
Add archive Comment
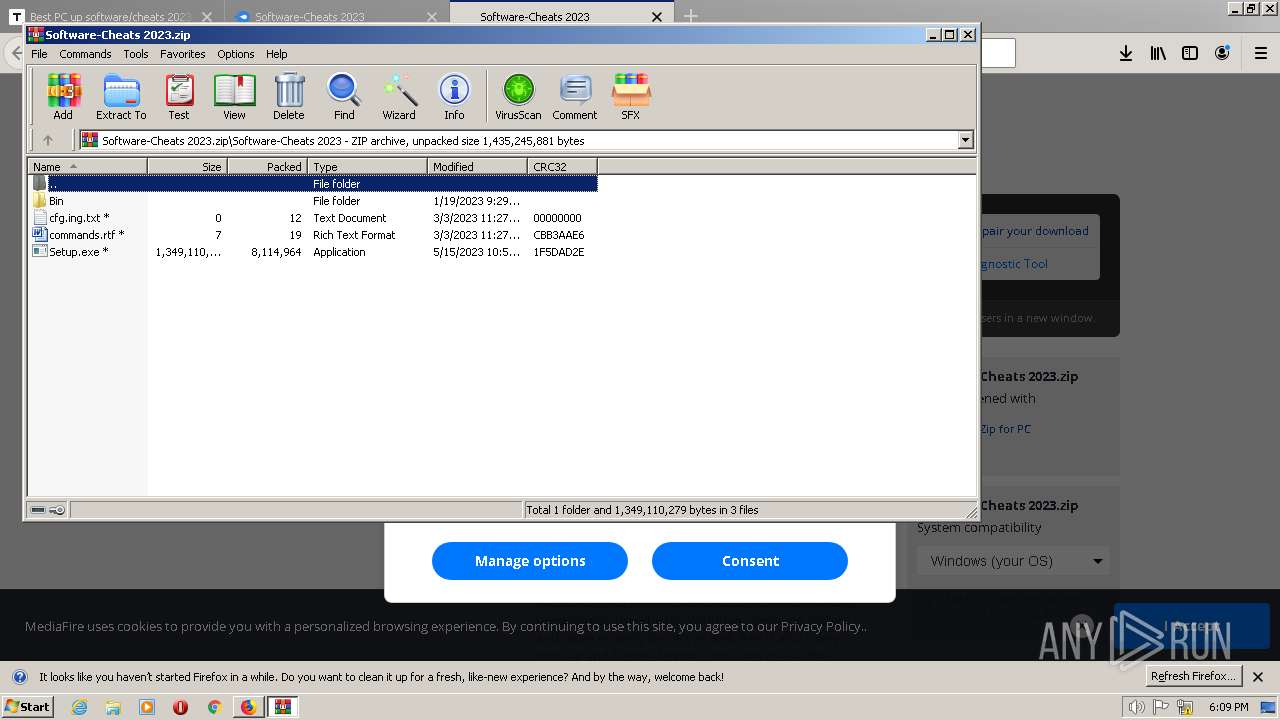(575, 97)
